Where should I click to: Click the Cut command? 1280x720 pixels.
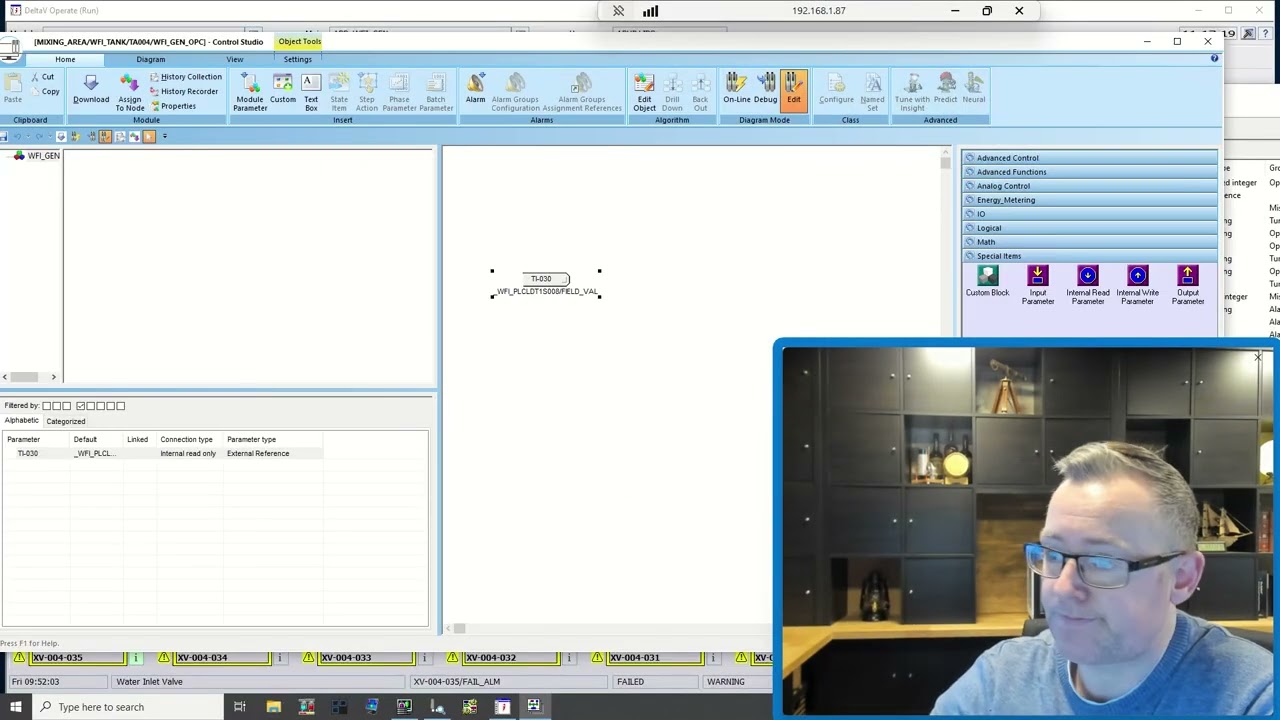click(41, 77)
